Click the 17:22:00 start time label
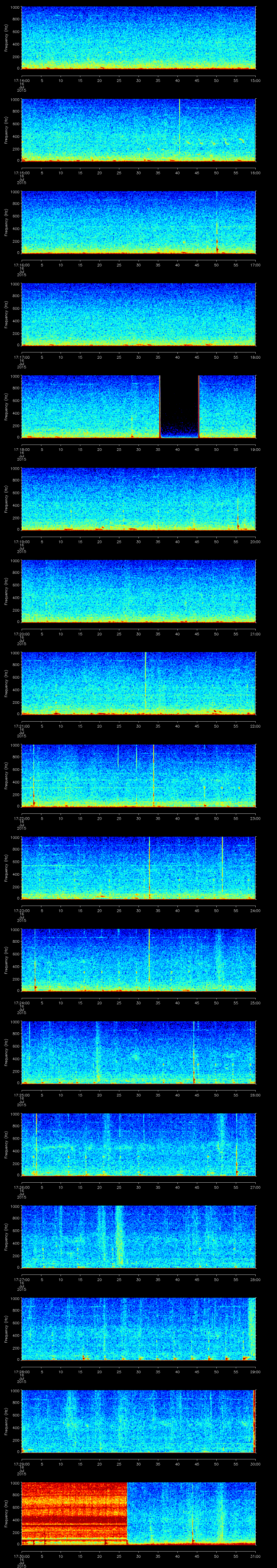The width and height of the screenshot is (277, 1568). click(x=21, y=818)
